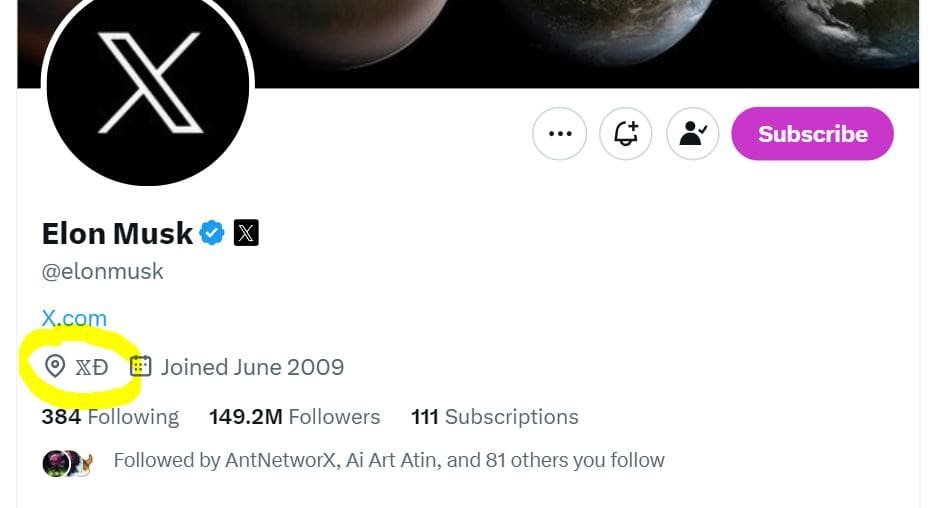Open the 384 Following list
The image size is (935, 508).
click(110, 416)
